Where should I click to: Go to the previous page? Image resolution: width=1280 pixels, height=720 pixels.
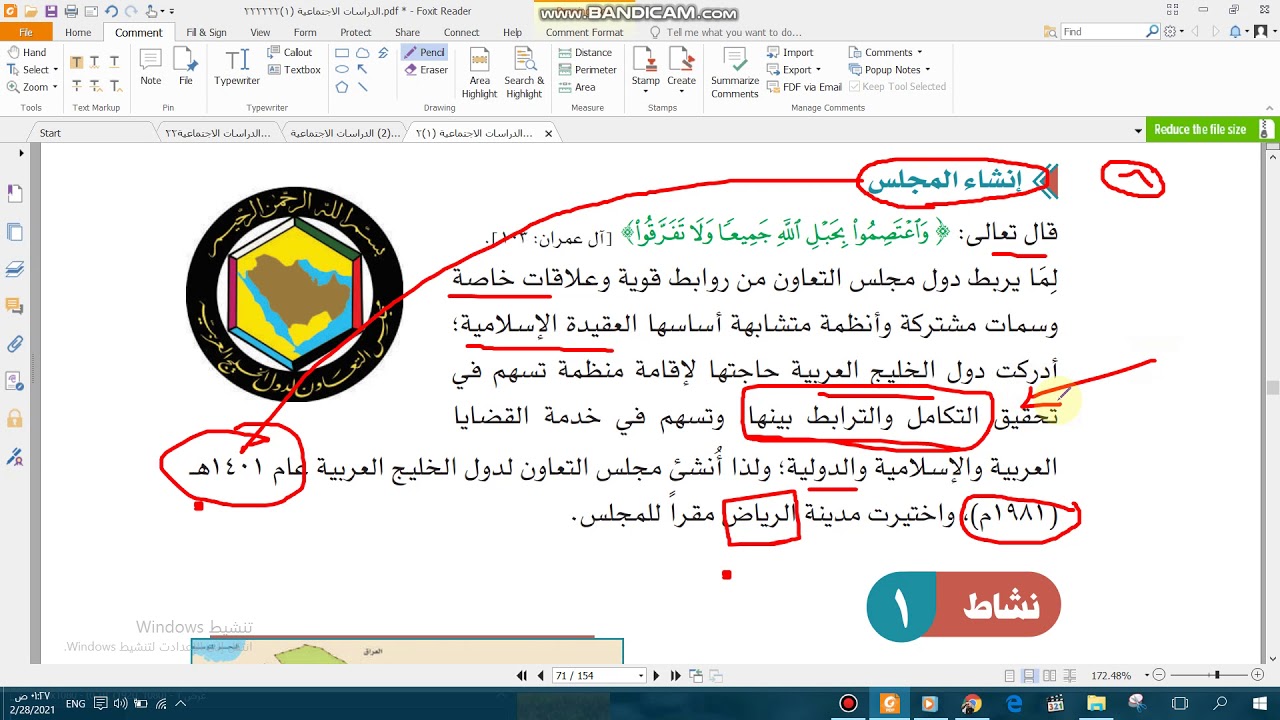541,676
